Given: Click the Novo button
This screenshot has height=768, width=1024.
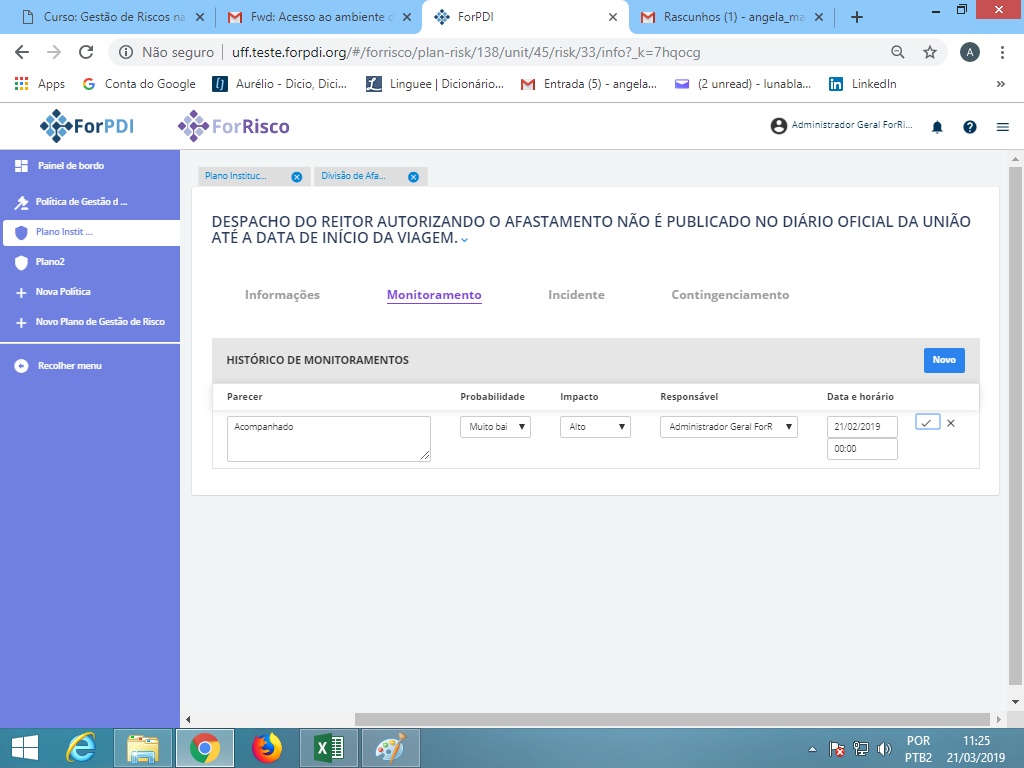Looking at the screenshot, I should tap(943, 360).
